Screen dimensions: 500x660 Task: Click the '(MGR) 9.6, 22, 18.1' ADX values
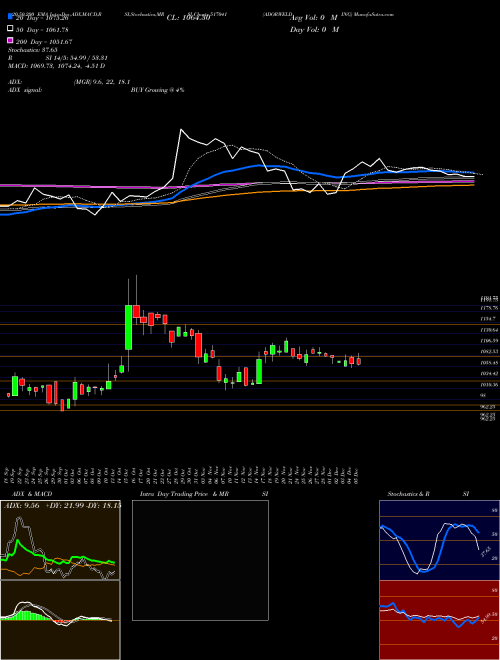click(101, 82)
